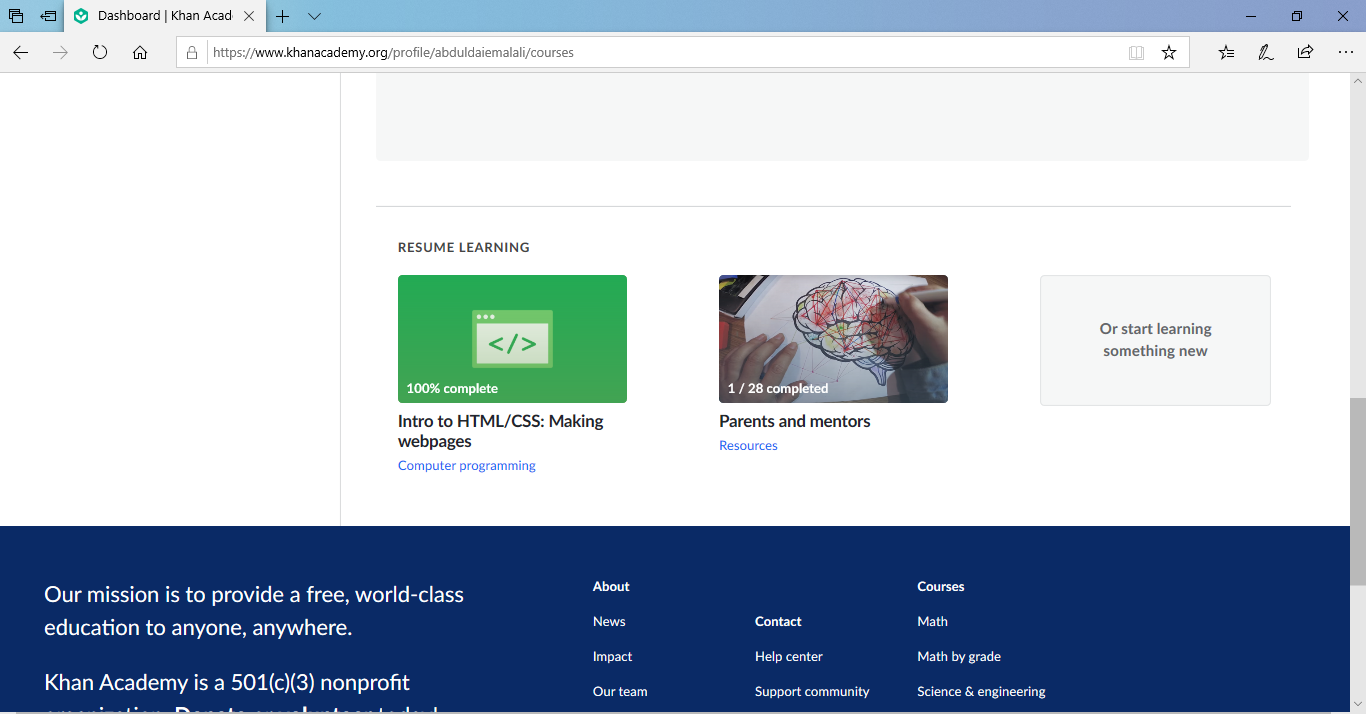Click the mission statement text
The height and width of the screenshot is (714, 1366).
tap(254, 611)
